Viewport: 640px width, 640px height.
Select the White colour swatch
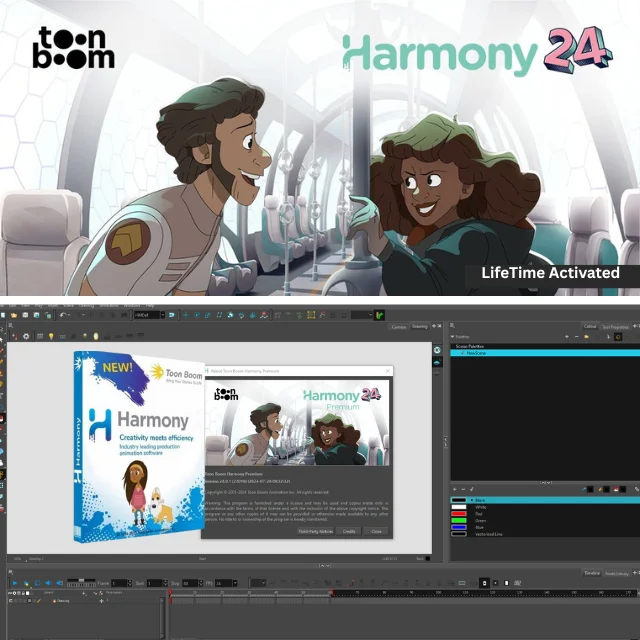coord(545,507)
